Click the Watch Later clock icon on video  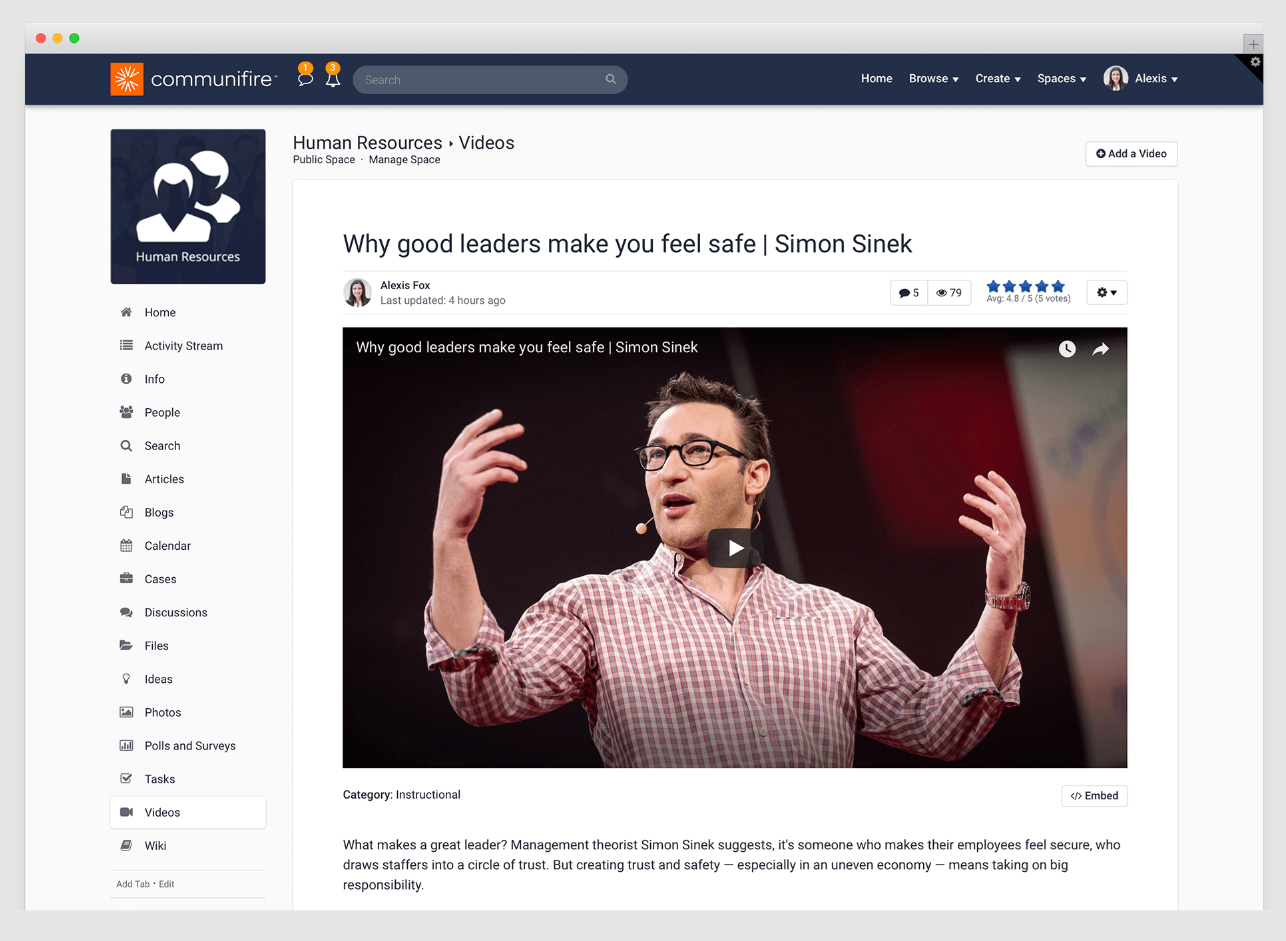point(1067,349)
